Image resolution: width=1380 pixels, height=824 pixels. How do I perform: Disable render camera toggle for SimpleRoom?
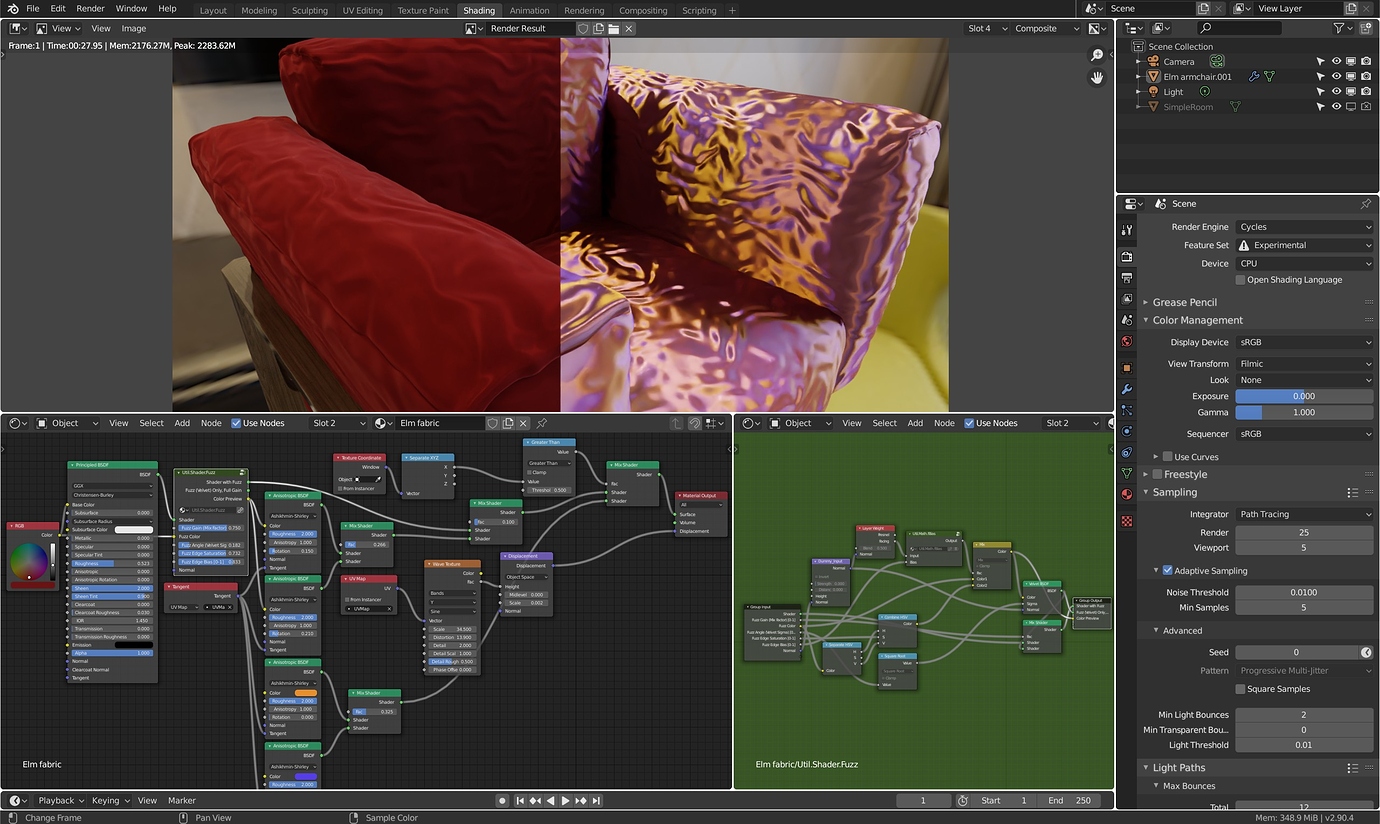pyautogui.click(x=1365, y=106)
